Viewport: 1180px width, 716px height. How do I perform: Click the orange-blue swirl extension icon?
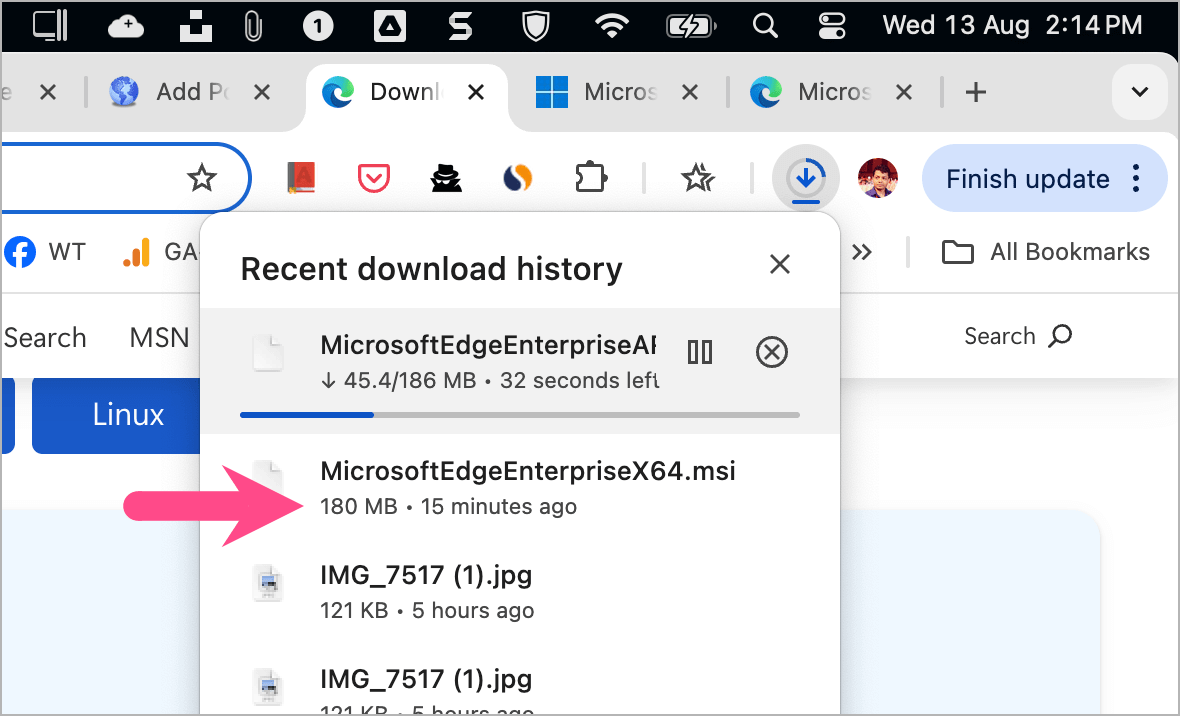[518, 178]
